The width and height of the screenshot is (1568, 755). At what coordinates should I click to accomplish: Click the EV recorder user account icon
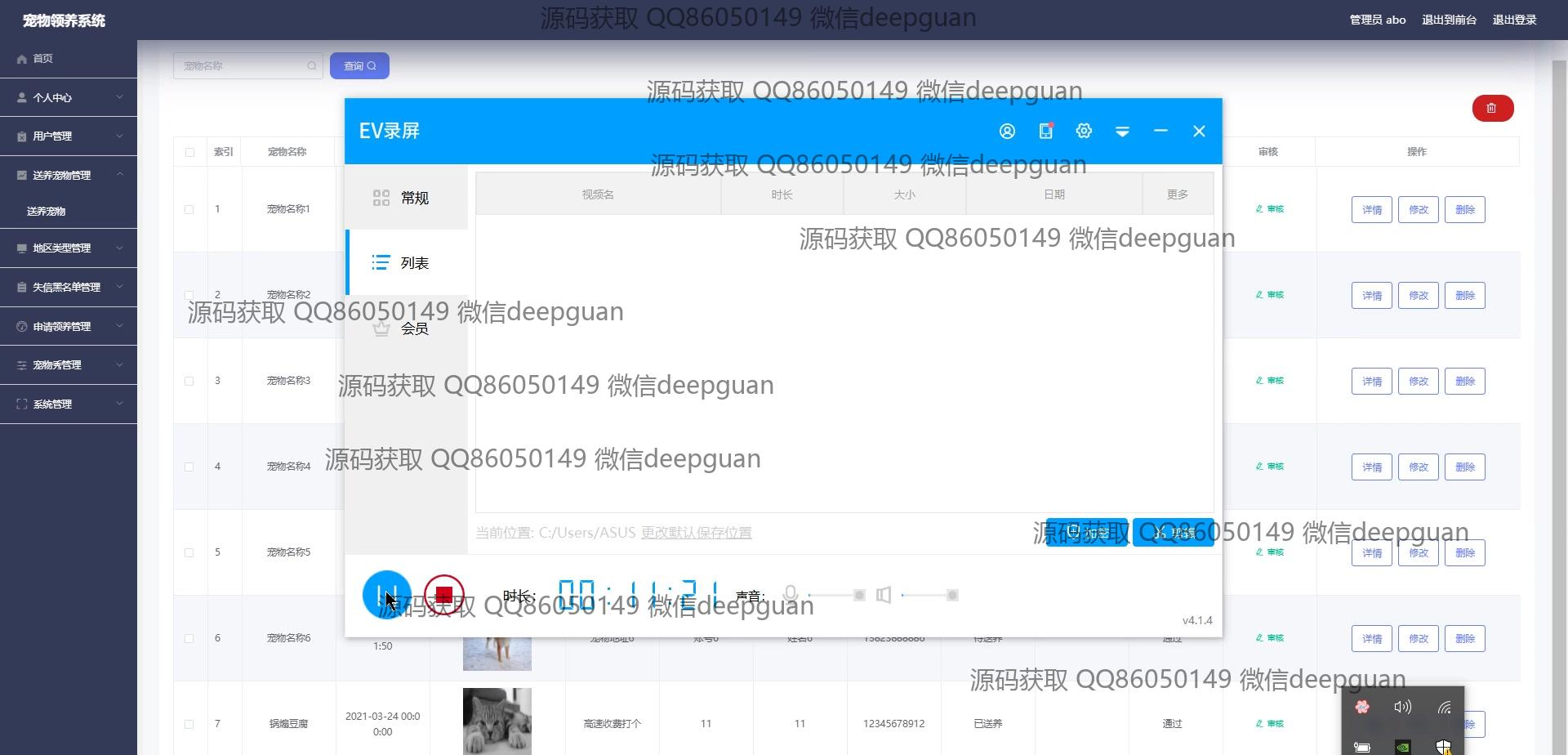pos(1007,132)
